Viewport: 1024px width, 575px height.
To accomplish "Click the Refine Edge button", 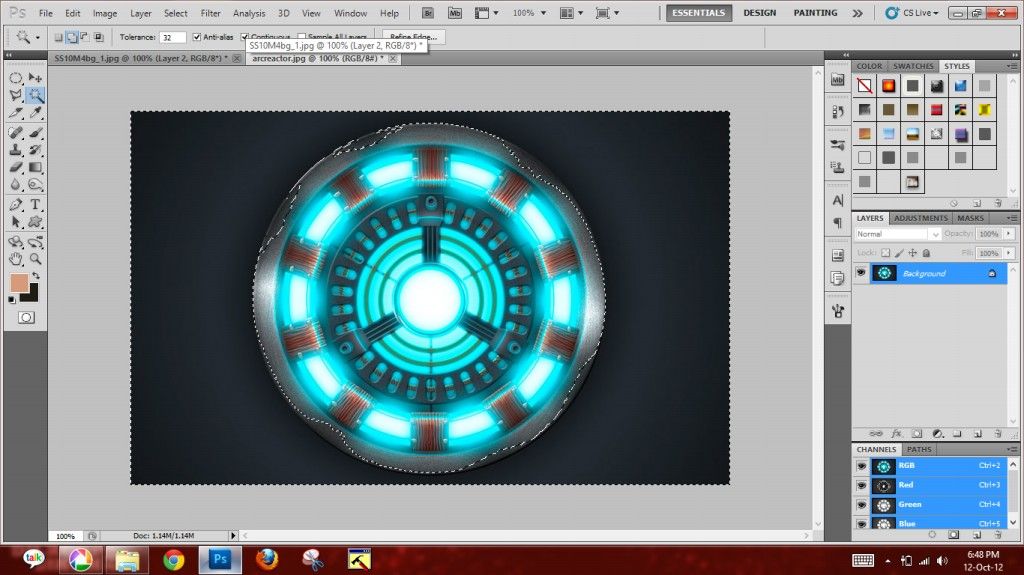I will [413, 37].
